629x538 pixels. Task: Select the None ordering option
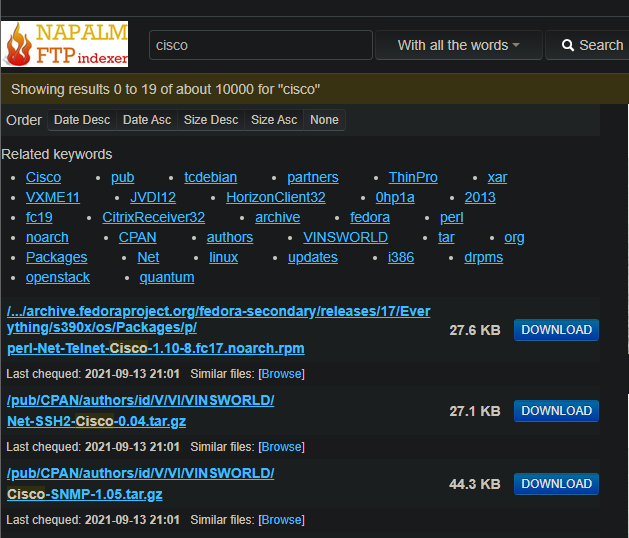click(x=324, y=120)
